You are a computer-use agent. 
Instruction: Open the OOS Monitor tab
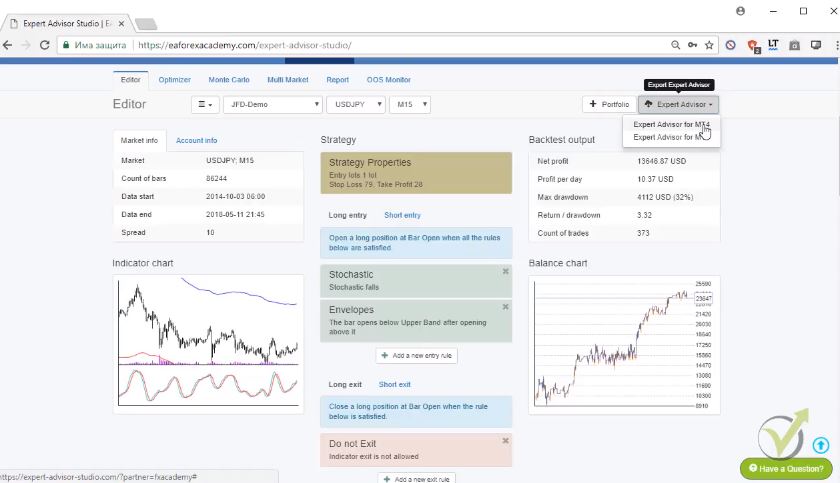[x=388, y=80]
